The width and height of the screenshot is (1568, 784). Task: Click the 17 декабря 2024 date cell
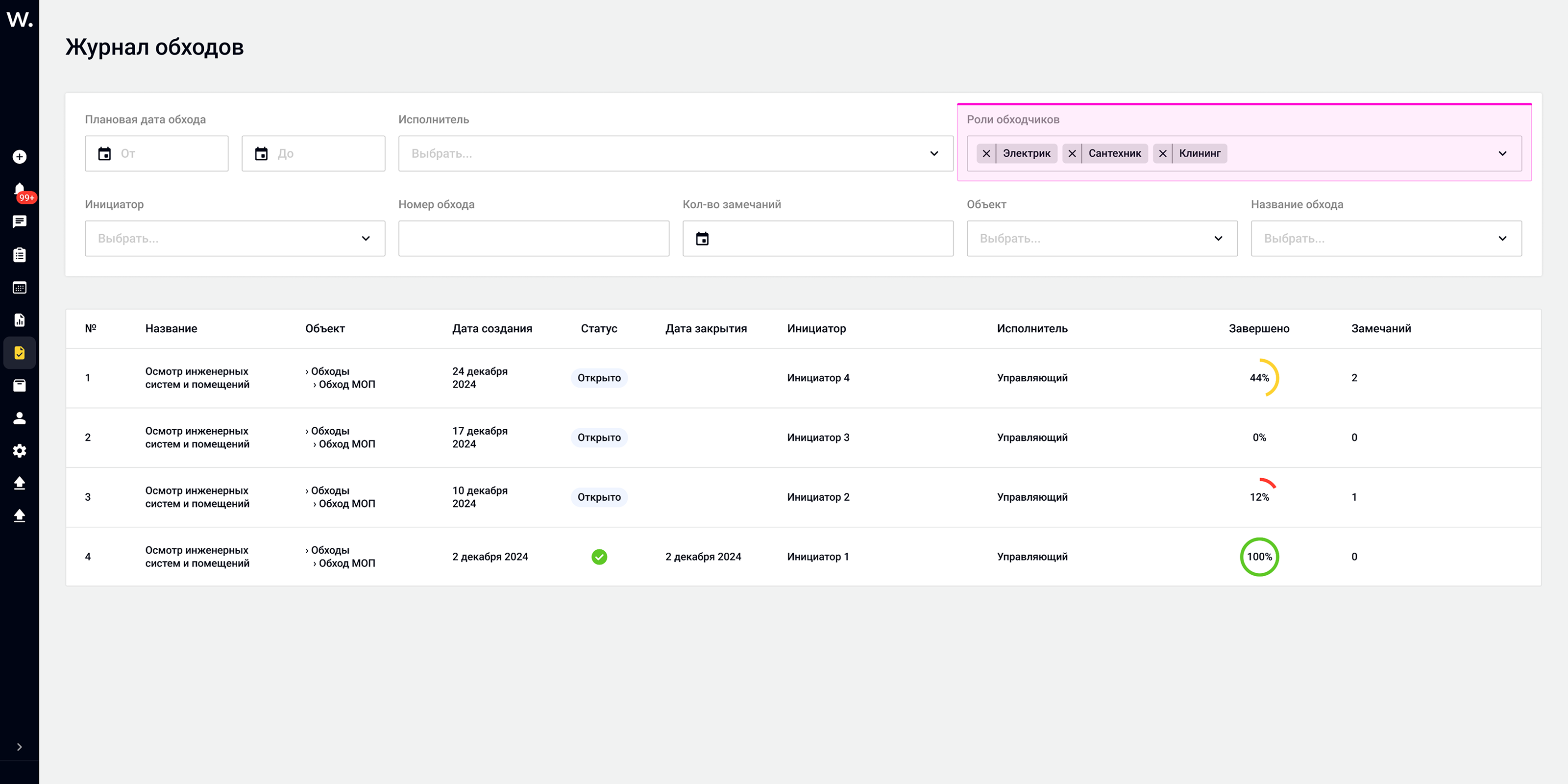pos(480,438)
